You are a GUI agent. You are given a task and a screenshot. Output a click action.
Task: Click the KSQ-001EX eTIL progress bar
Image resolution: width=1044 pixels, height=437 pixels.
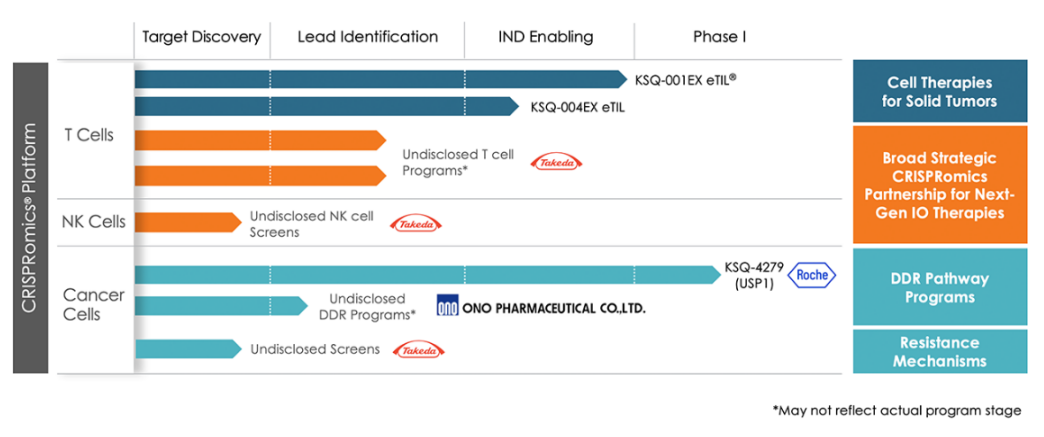coord(380,79)
